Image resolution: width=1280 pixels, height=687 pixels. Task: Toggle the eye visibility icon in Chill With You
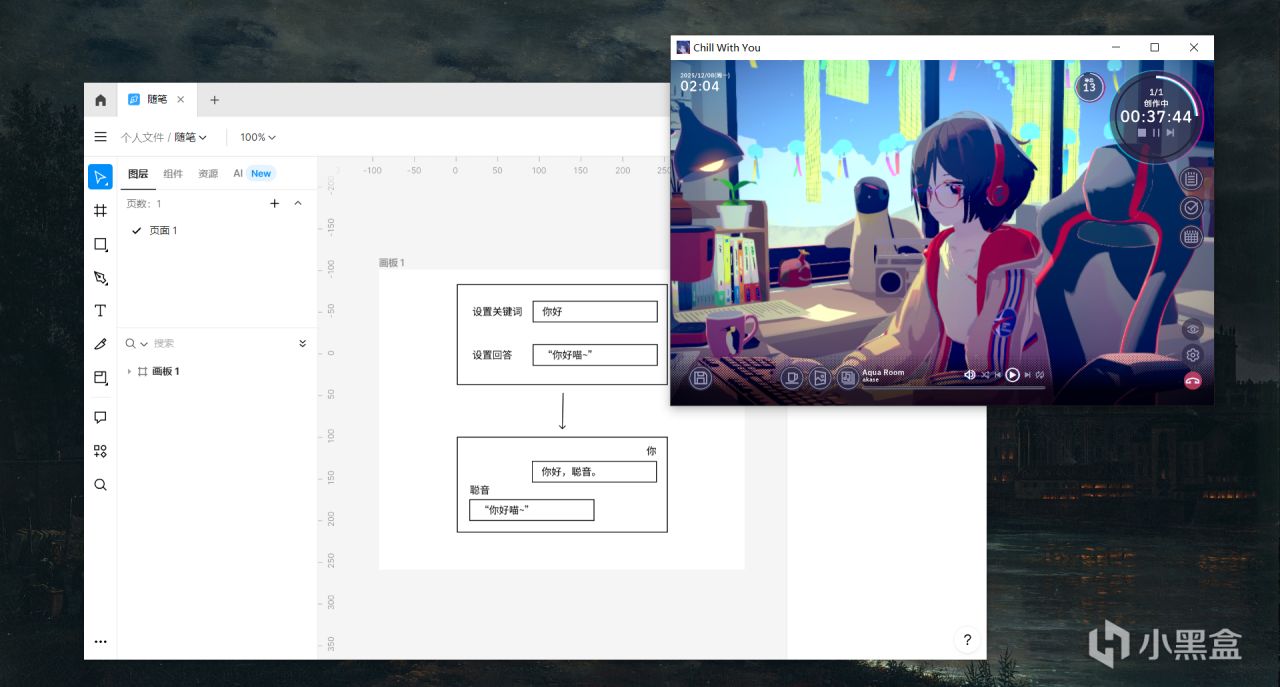[1192, 329]
